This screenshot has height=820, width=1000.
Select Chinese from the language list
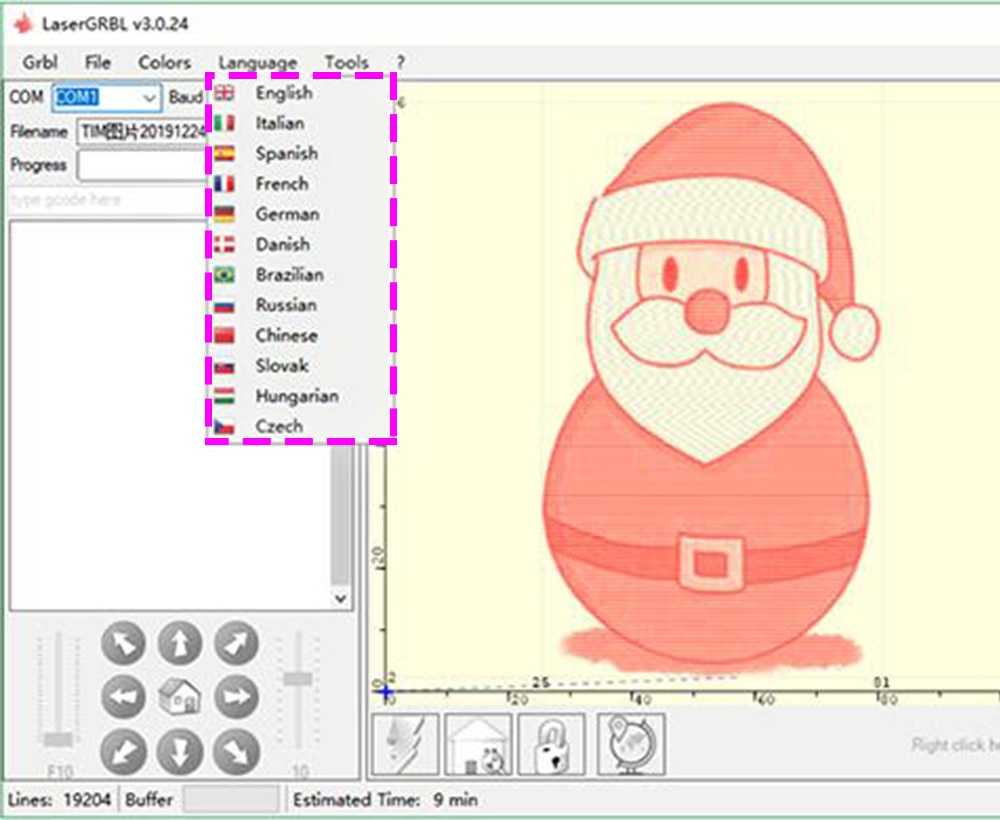pyautogui.click(x=286, y=335)
